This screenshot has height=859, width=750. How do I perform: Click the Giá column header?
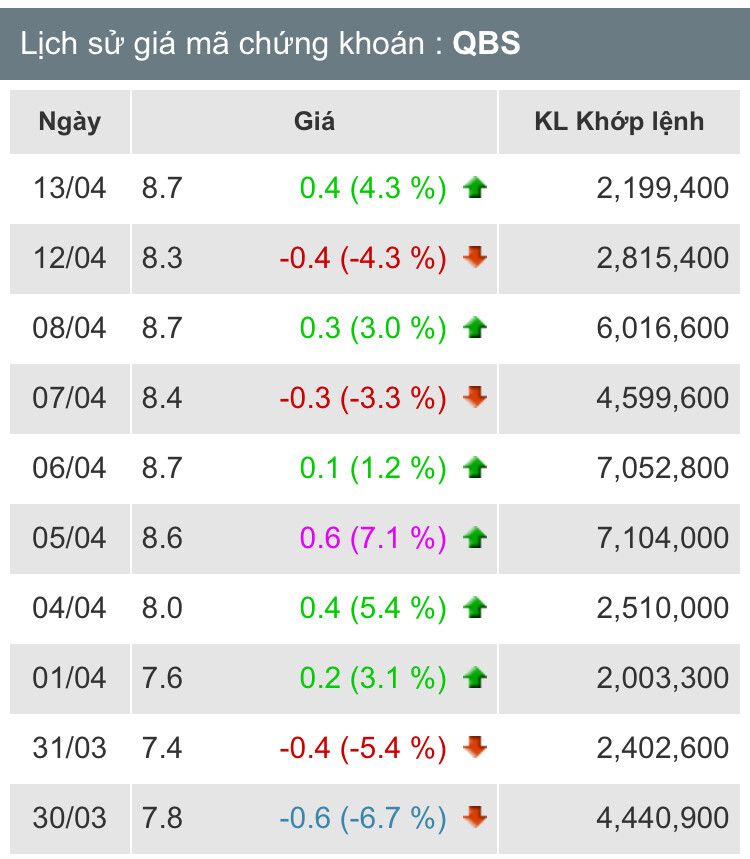[x=314, y=122]
